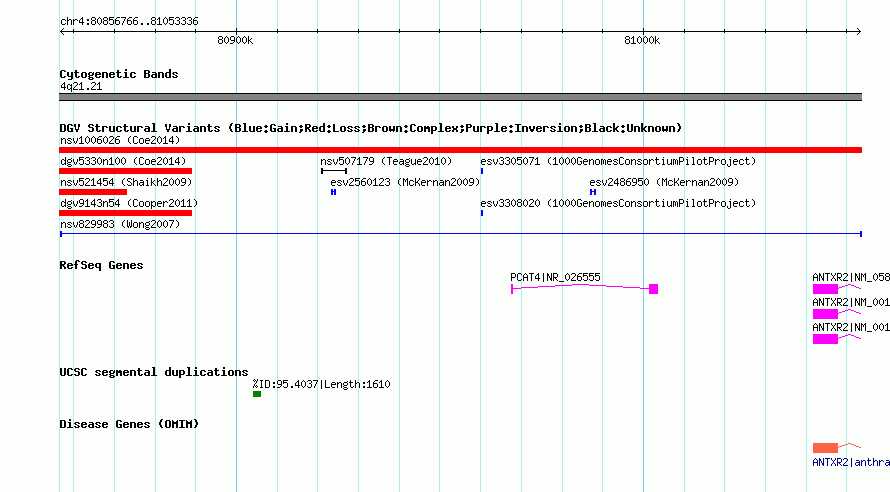
Task: Open dgv9143n54 (Cooper2011) variant label
Action: [129, 203]
